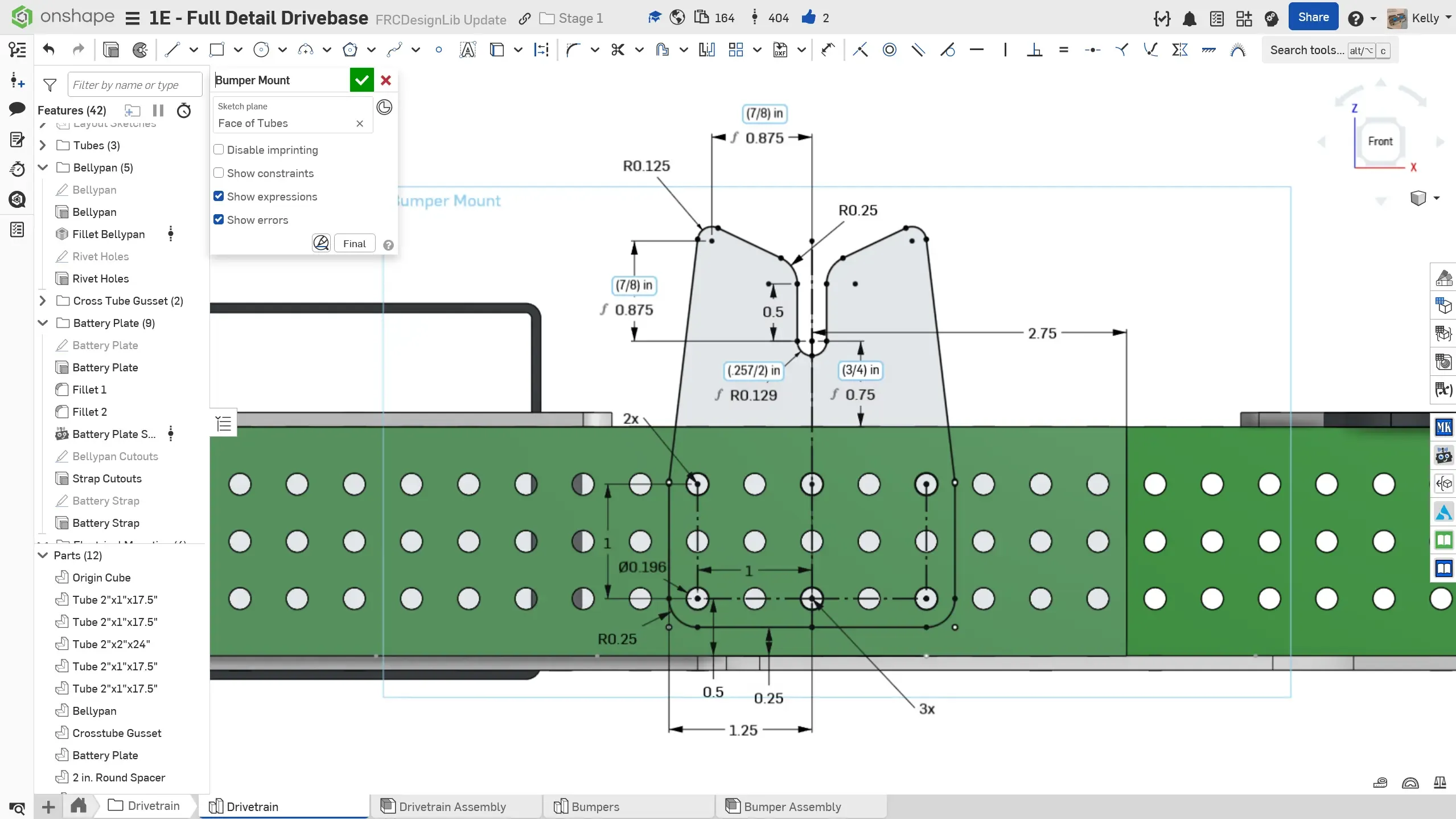Open the Bumper Assembly tab
The width and height of the screenshot is (1456, 819).
[x=792, y=806]
